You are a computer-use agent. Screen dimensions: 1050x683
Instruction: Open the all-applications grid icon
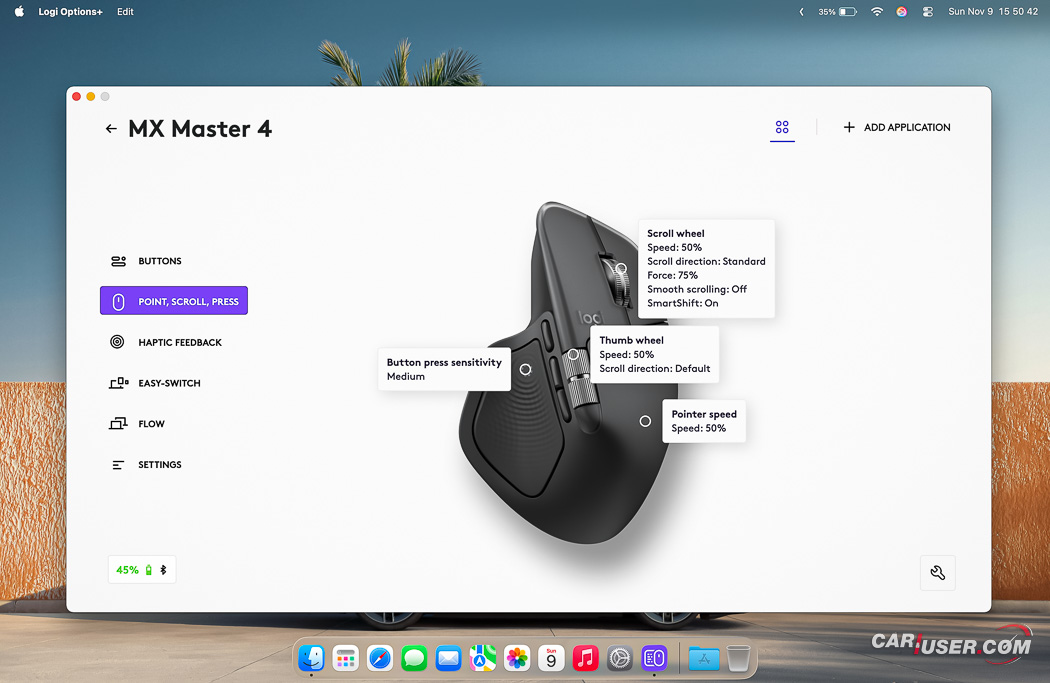[782, 127]
